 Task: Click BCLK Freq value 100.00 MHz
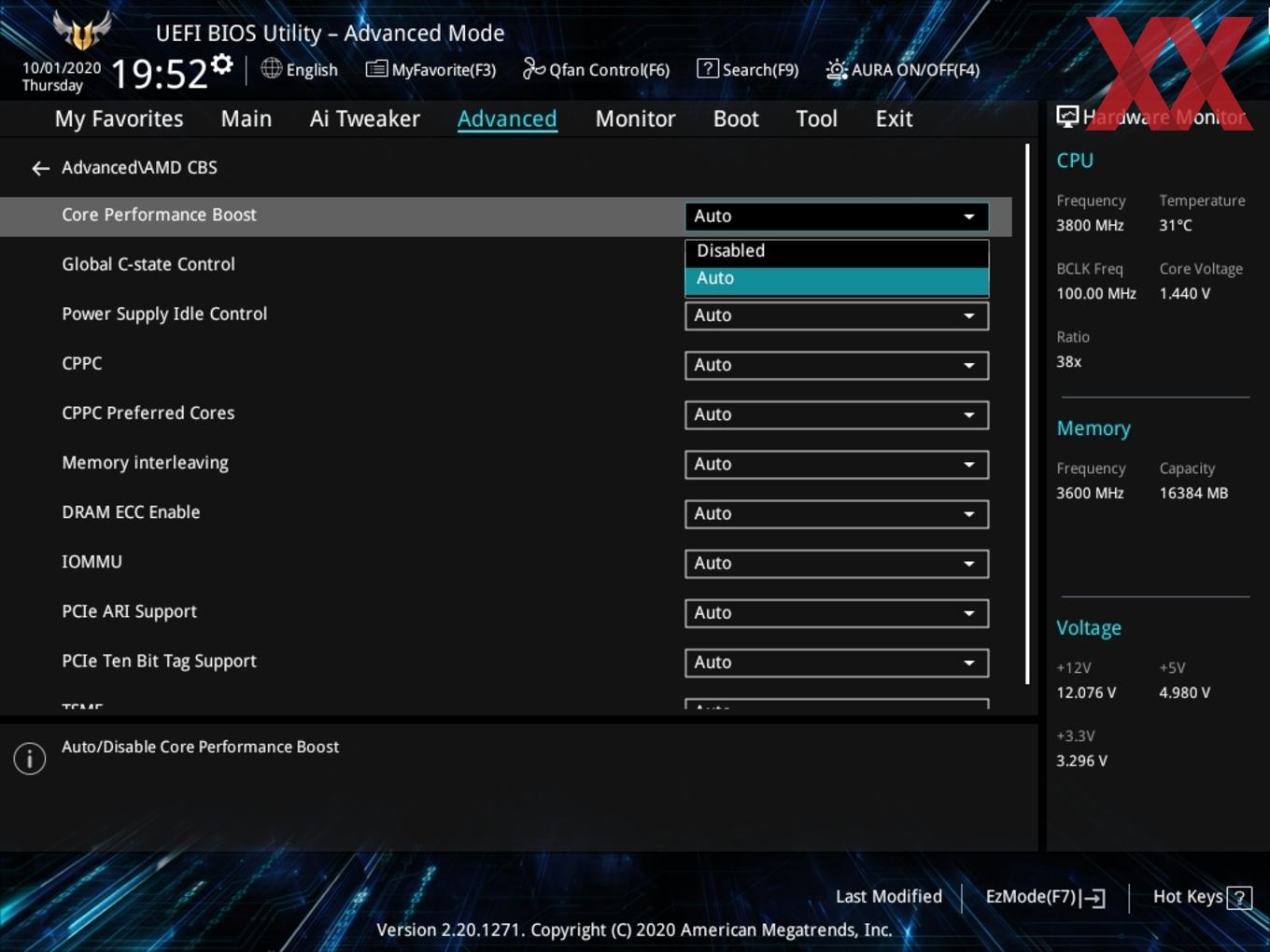[x=1096, y=293]
